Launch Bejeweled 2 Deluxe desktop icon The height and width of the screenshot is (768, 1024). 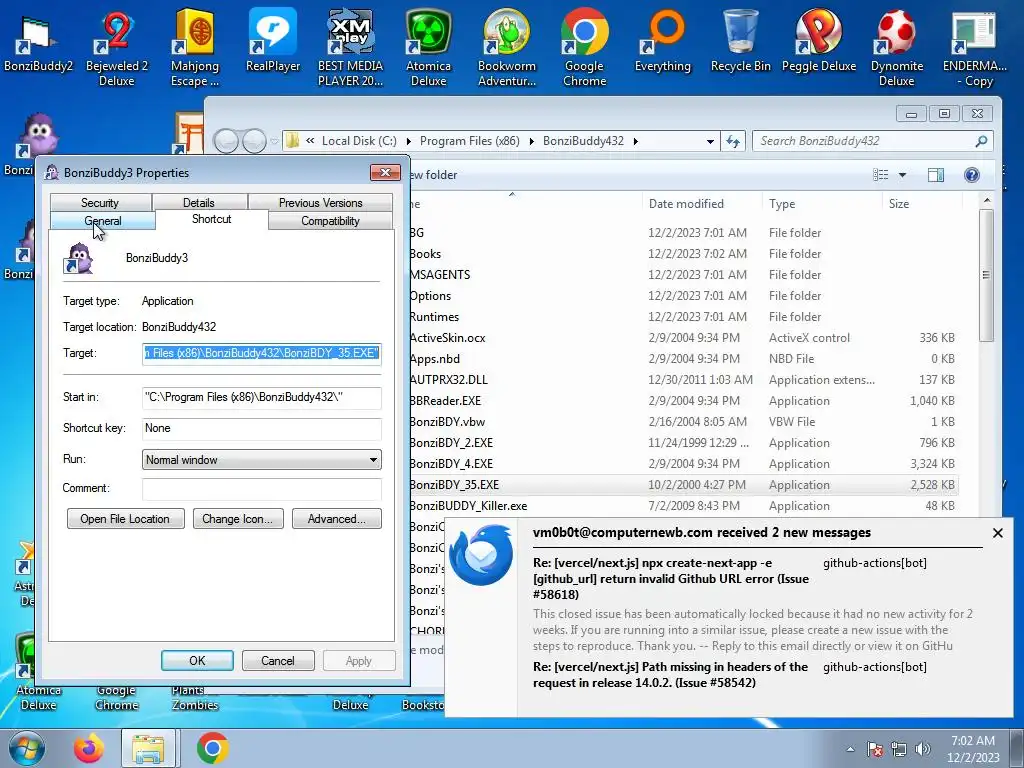pos(117,49)
